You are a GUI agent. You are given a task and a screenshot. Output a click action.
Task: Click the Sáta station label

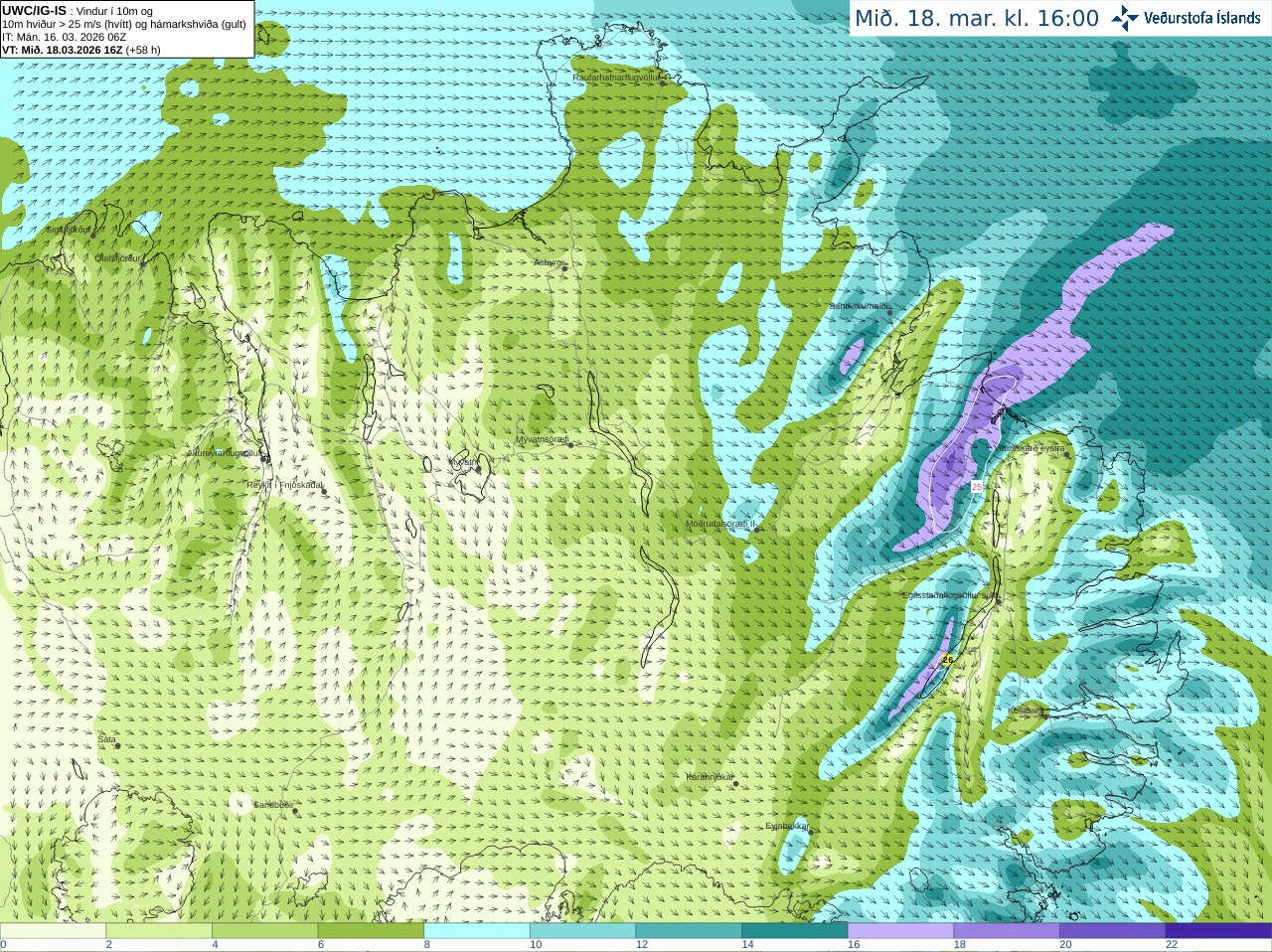106,740
